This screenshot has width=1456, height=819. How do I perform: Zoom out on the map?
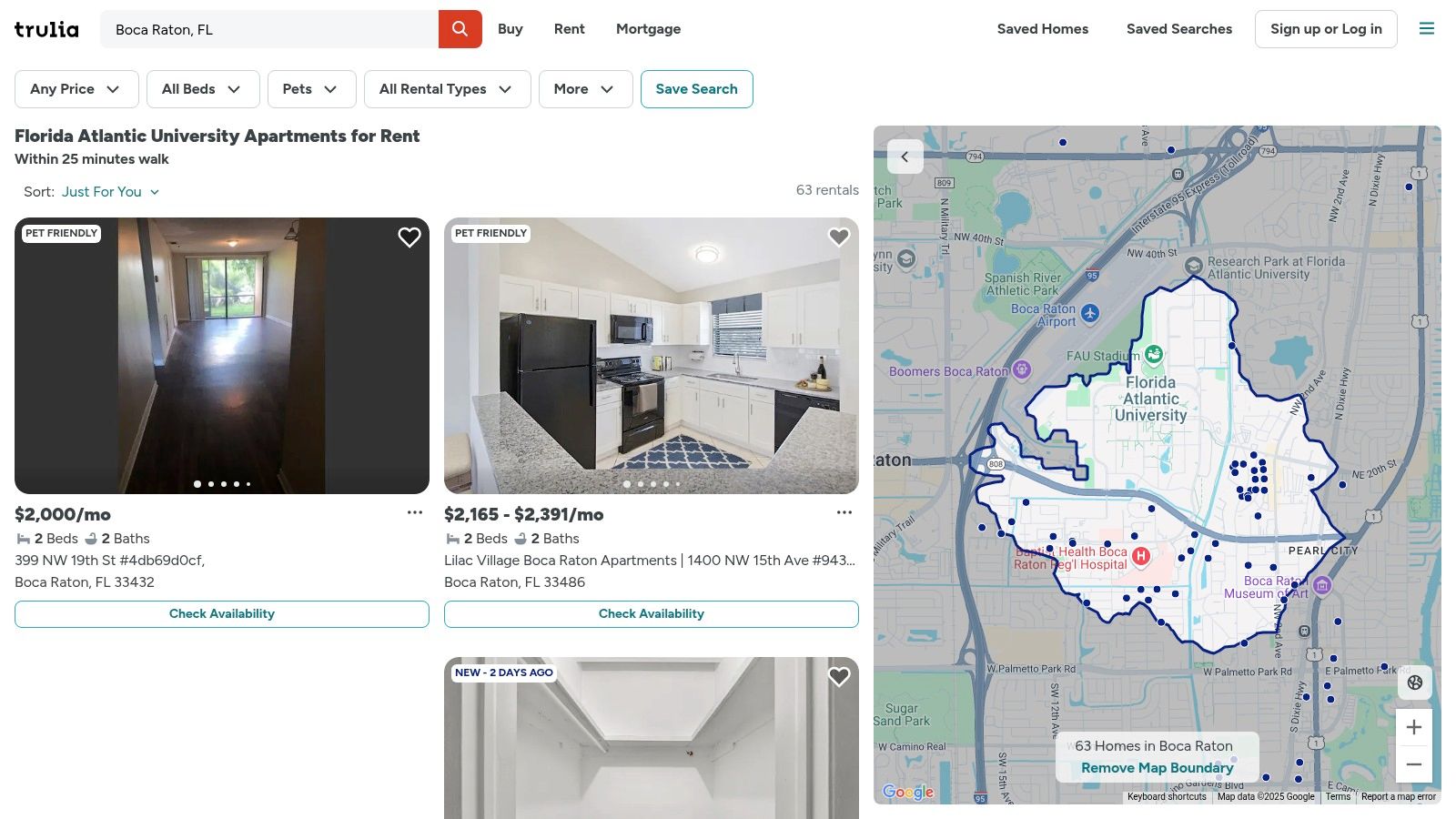(x=1414, y=764)
